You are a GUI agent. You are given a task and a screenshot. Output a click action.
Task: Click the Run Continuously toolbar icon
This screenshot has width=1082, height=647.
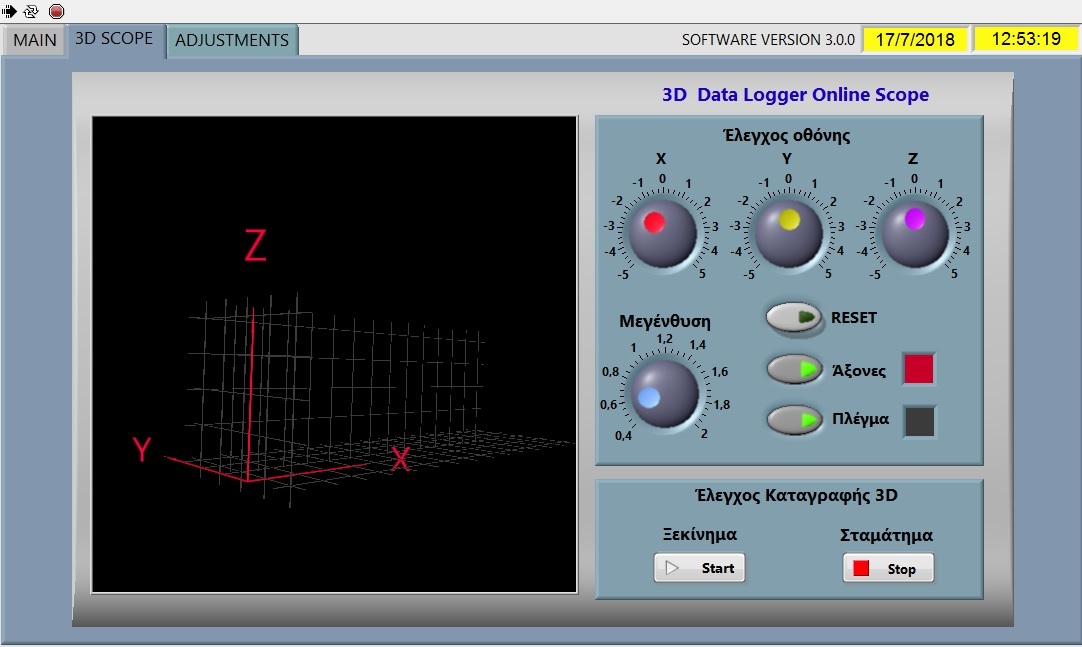tap(31, 11)
